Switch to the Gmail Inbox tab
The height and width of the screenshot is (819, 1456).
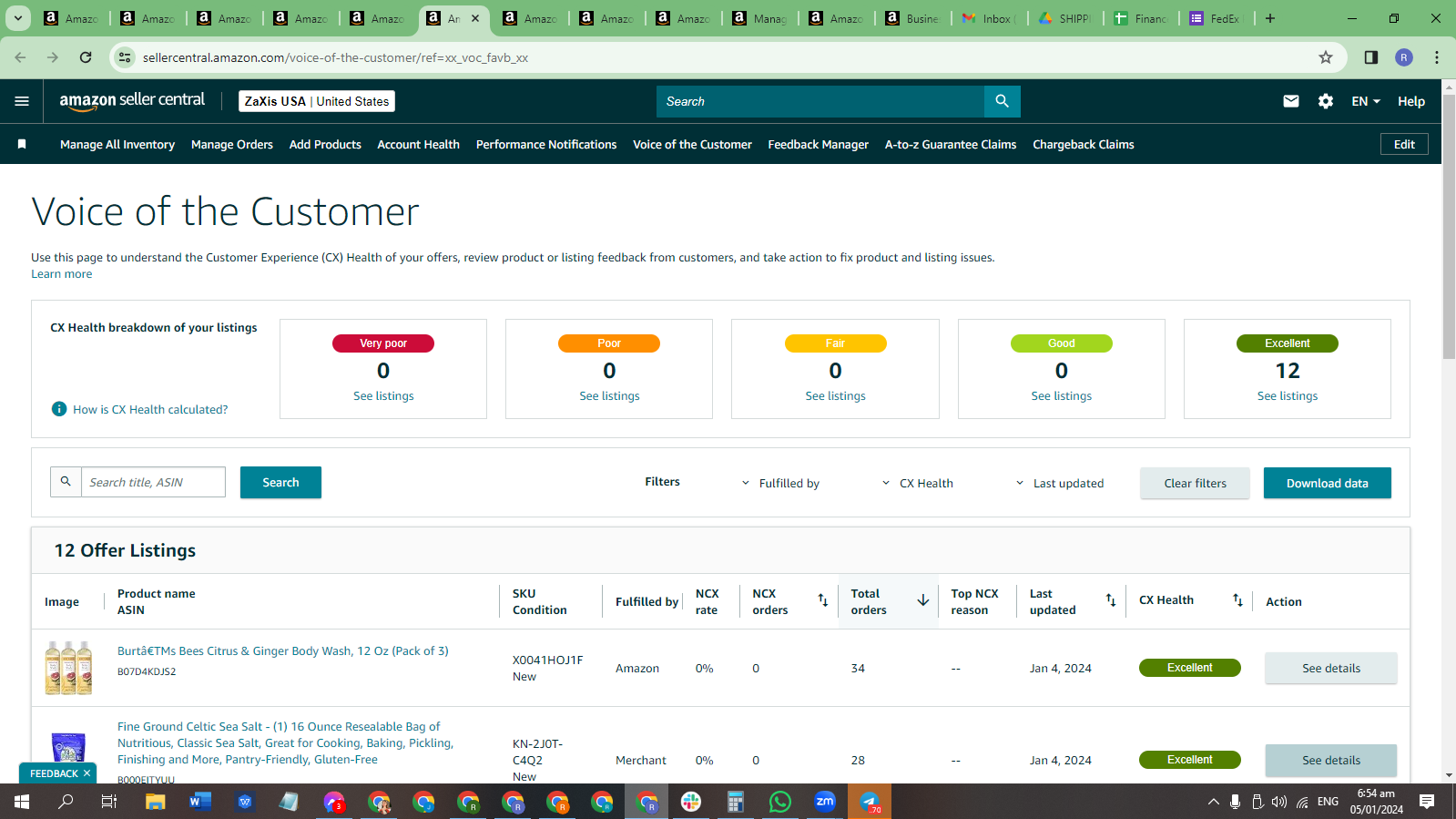coord(989,18)
